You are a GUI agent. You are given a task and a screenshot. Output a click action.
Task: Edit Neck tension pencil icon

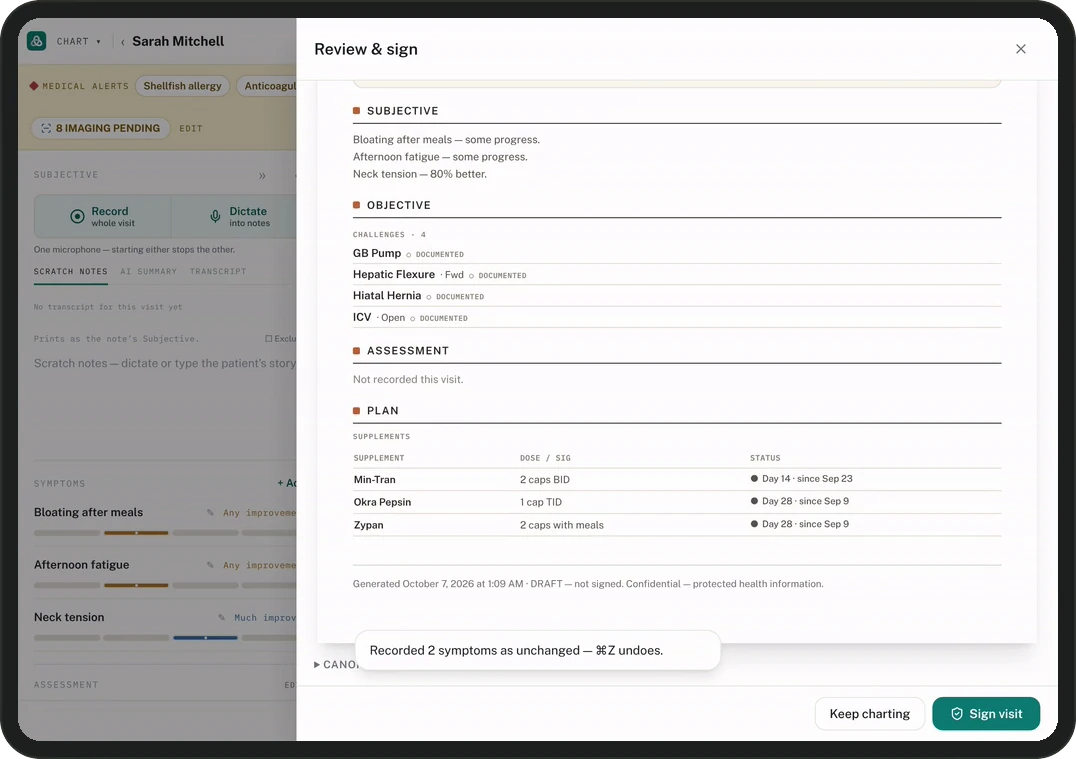221,618
